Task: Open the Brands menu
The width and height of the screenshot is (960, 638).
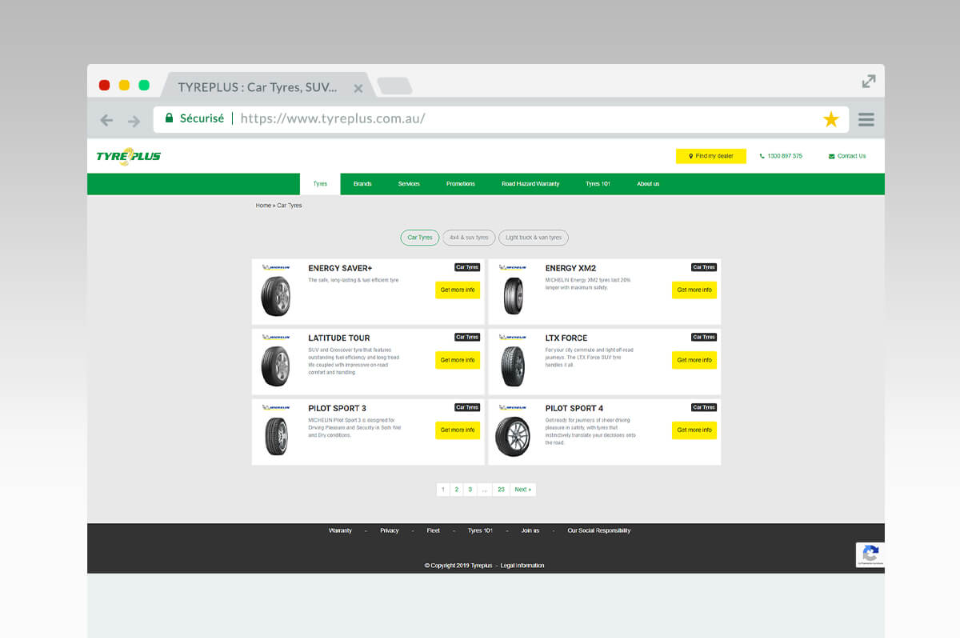Action: [x=362, y=184]
